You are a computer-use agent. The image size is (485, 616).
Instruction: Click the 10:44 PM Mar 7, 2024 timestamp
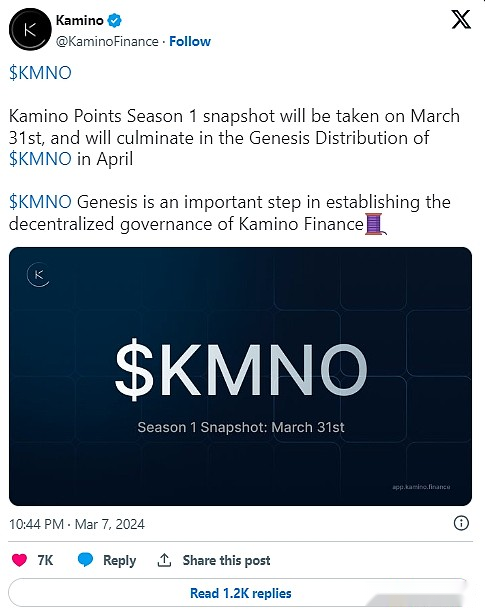pyautogui.click(x=77, y=524)
